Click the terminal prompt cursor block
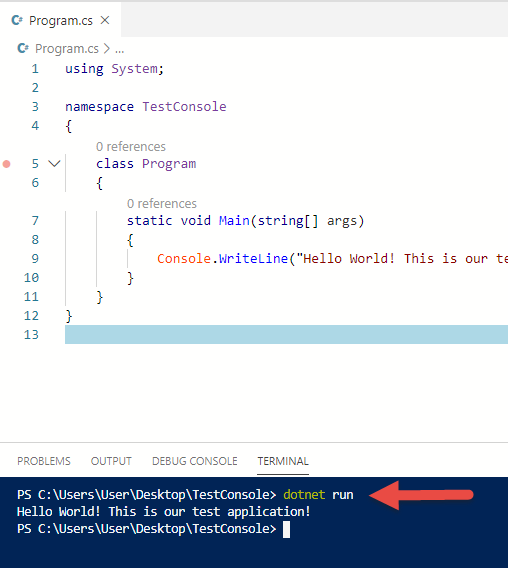Screen dimensions: 508x568 point(286,529)
